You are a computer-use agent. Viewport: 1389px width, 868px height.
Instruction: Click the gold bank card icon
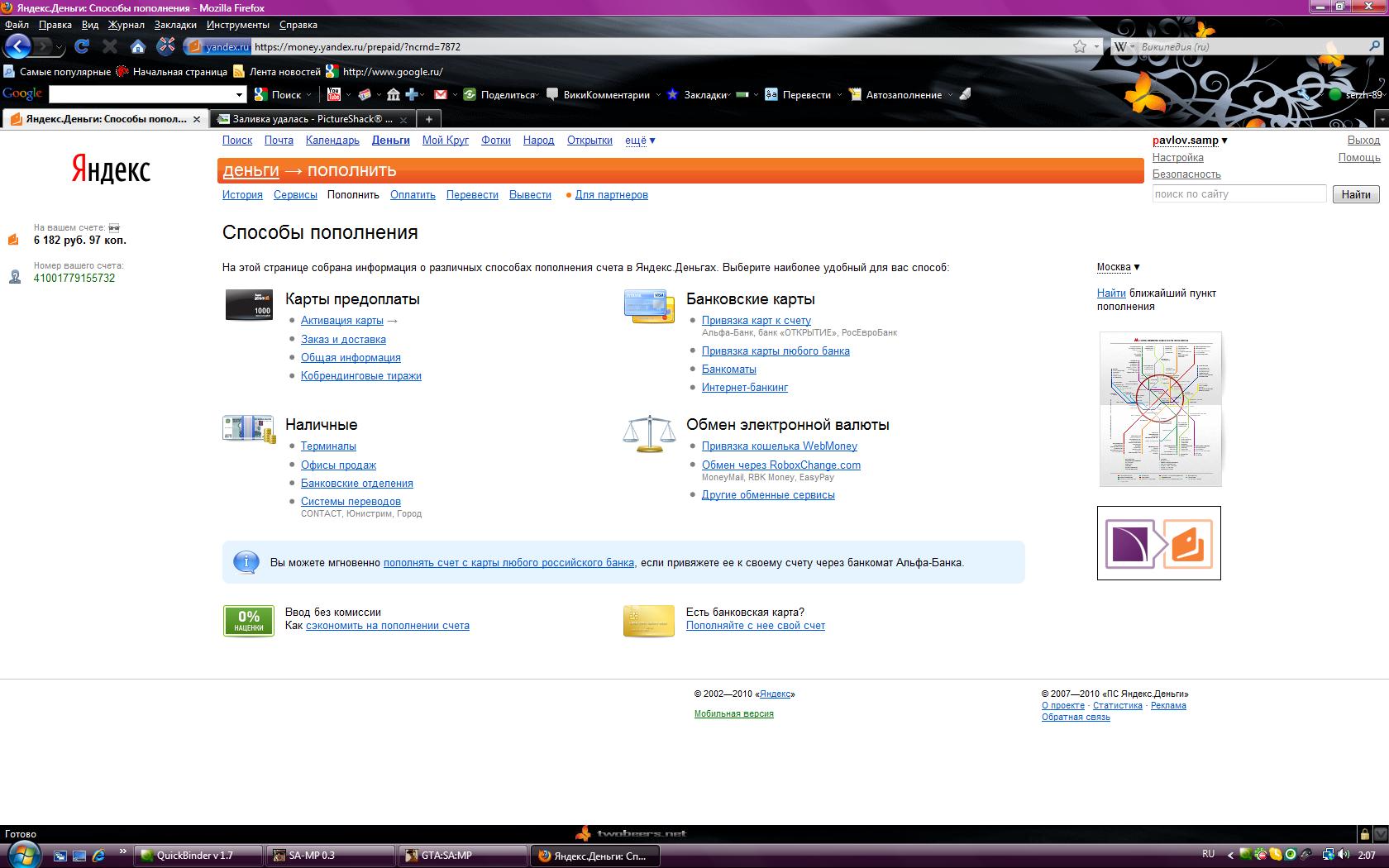click(x=649, y=621)
